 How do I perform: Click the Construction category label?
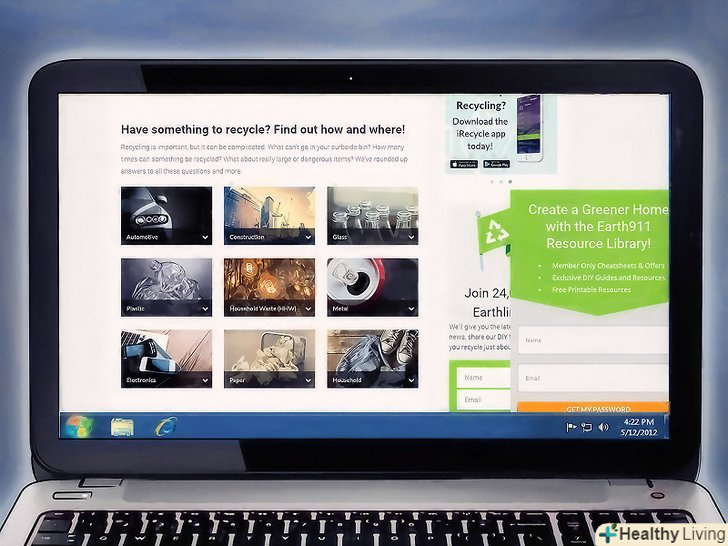[x=247, y=237]
